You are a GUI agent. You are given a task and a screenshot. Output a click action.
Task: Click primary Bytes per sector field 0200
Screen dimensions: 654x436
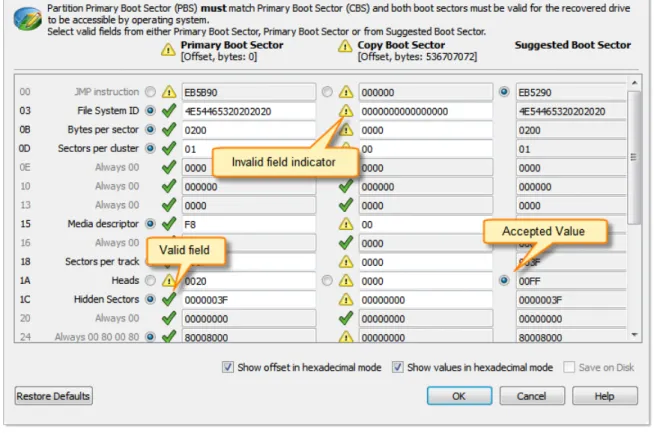coord(249,130)
